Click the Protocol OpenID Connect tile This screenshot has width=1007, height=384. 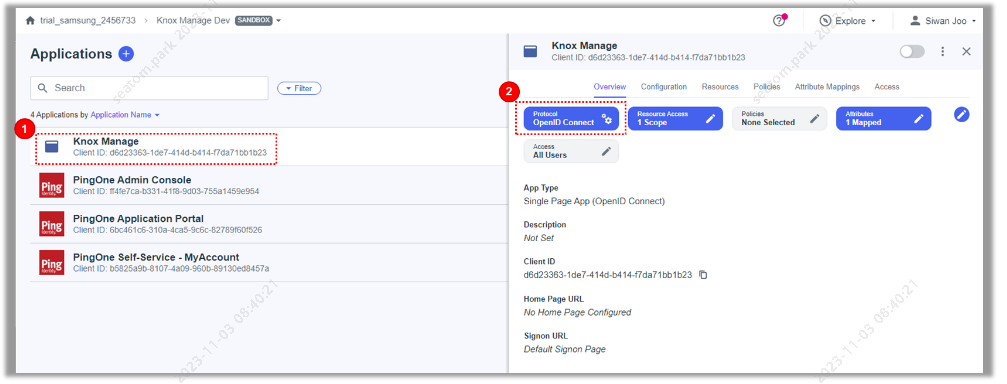click(x=571, y=119)
